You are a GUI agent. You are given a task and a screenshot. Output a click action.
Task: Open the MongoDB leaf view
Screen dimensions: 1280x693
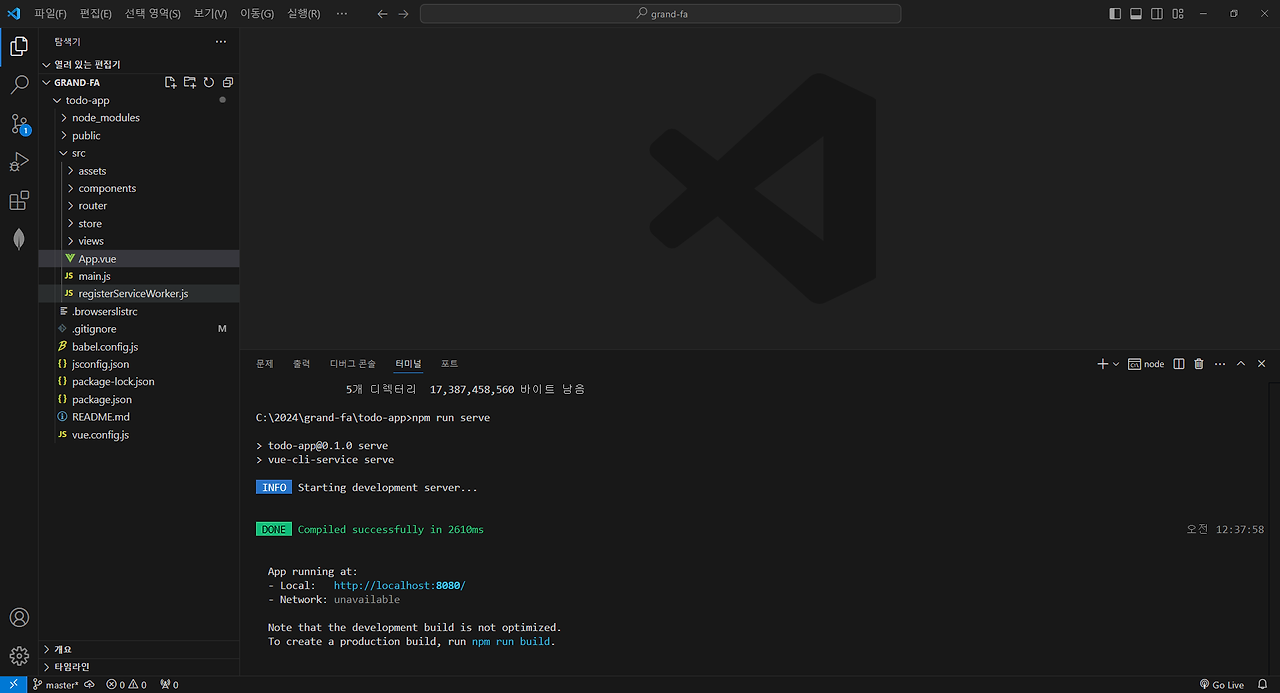click(19, 239)
